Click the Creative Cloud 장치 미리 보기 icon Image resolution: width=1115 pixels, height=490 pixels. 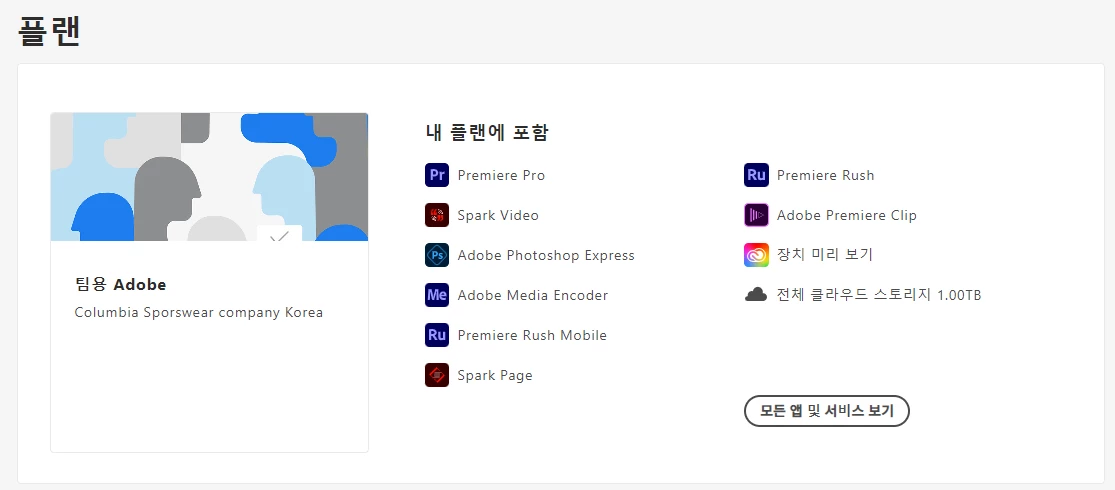[757, 255]
